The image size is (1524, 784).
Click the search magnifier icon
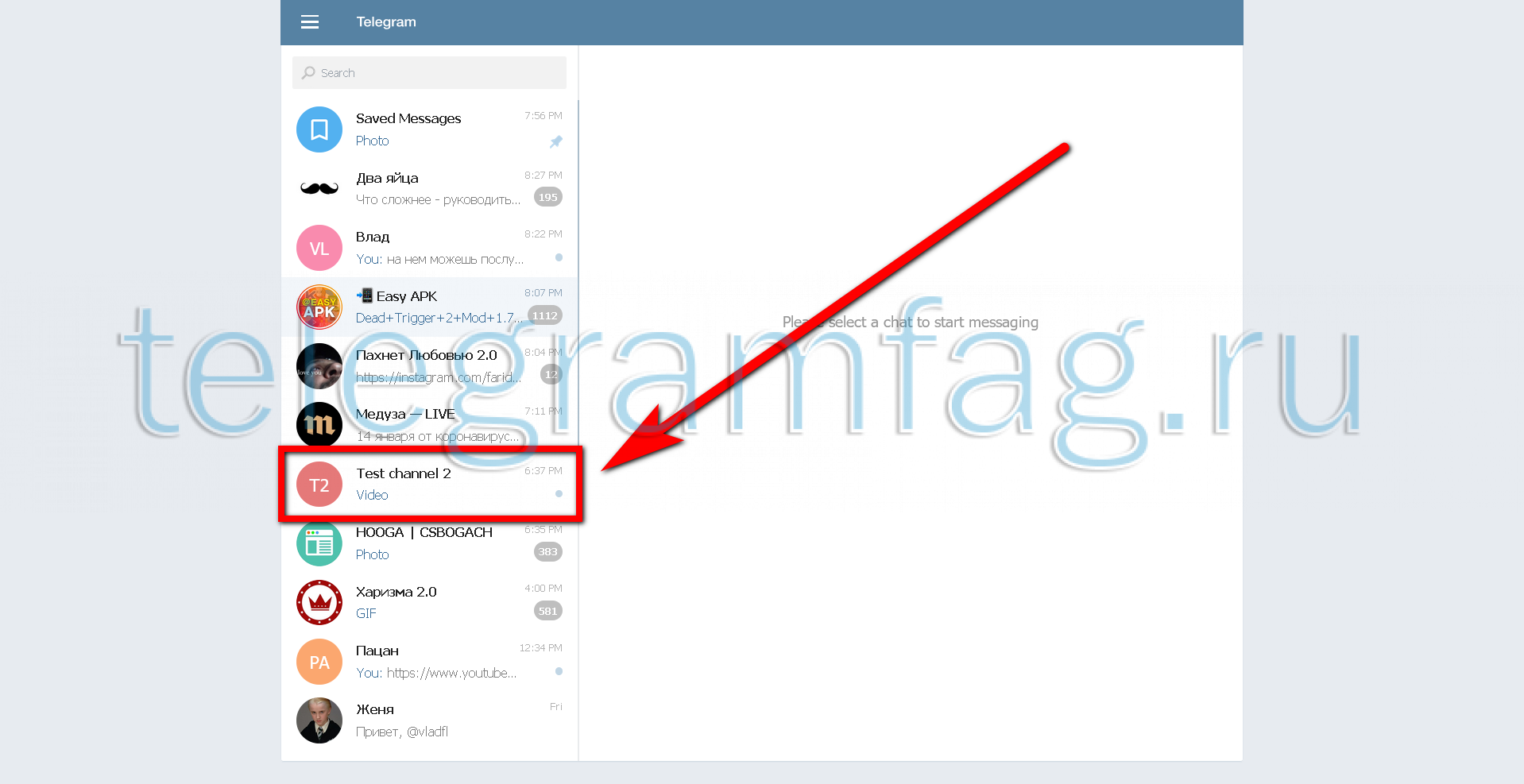pyautogui.click(x=308, y=72)
